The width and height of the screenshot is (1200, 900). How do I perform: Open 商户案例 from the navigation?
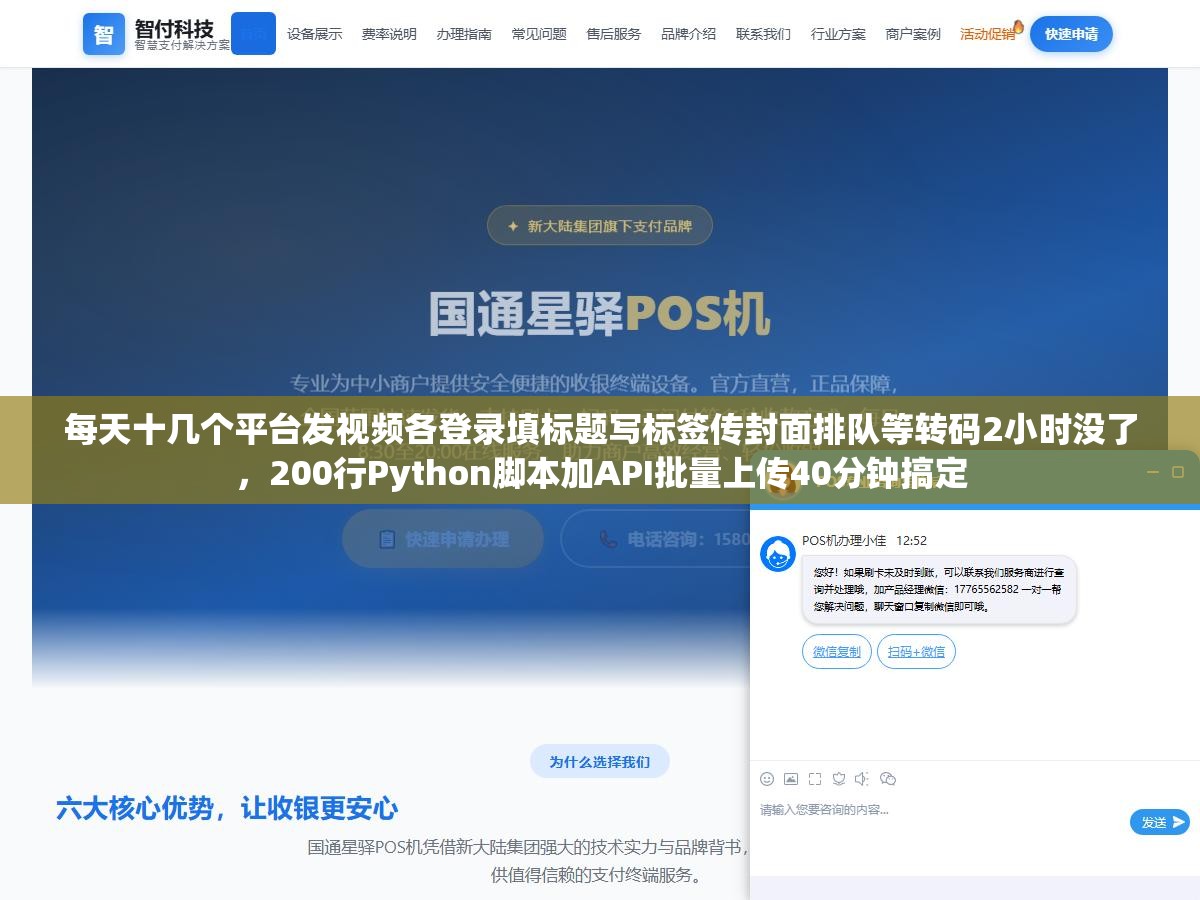[x=913, y=34]
